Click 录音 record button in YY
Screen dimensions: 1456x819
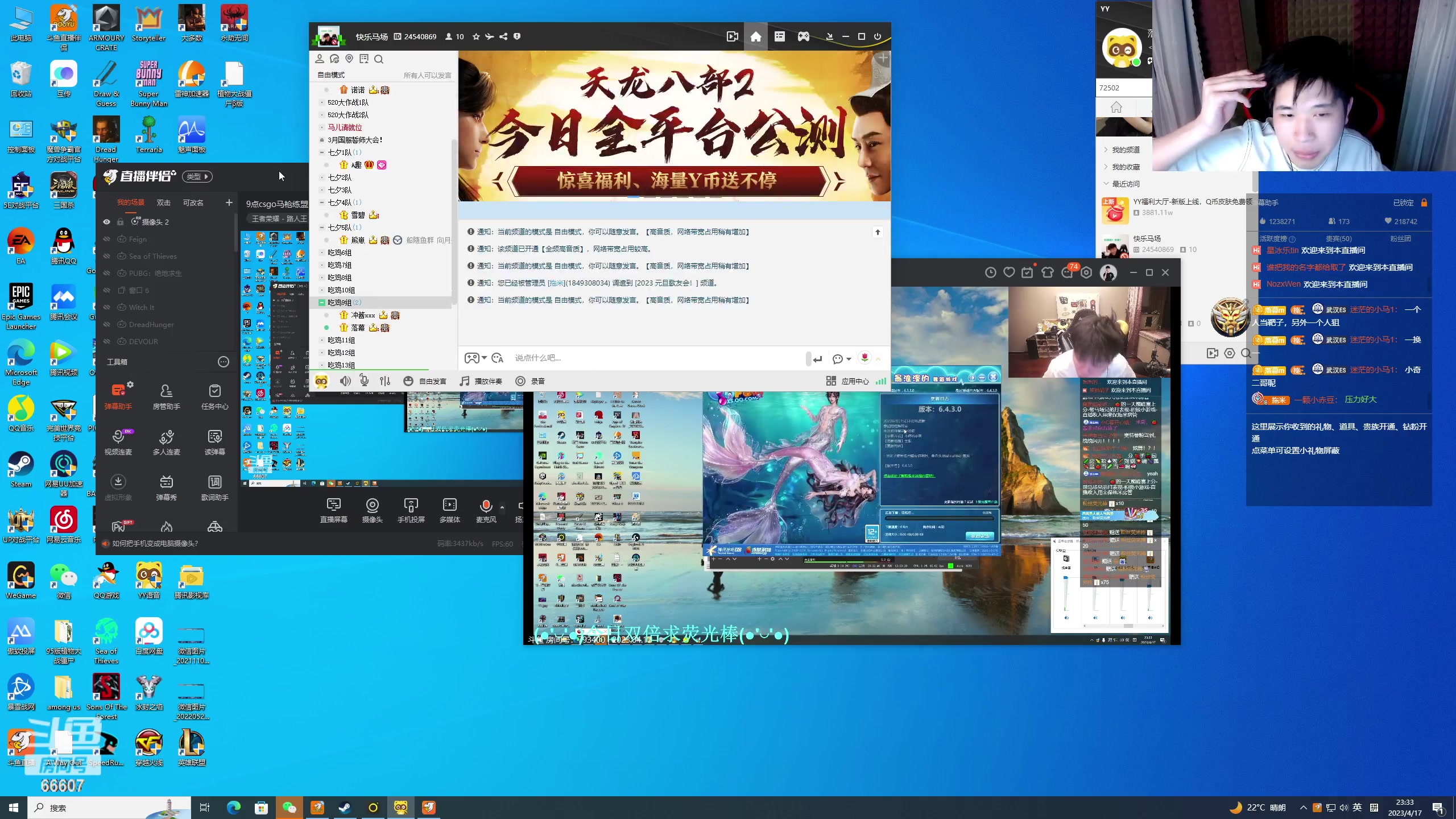point(530,381)
